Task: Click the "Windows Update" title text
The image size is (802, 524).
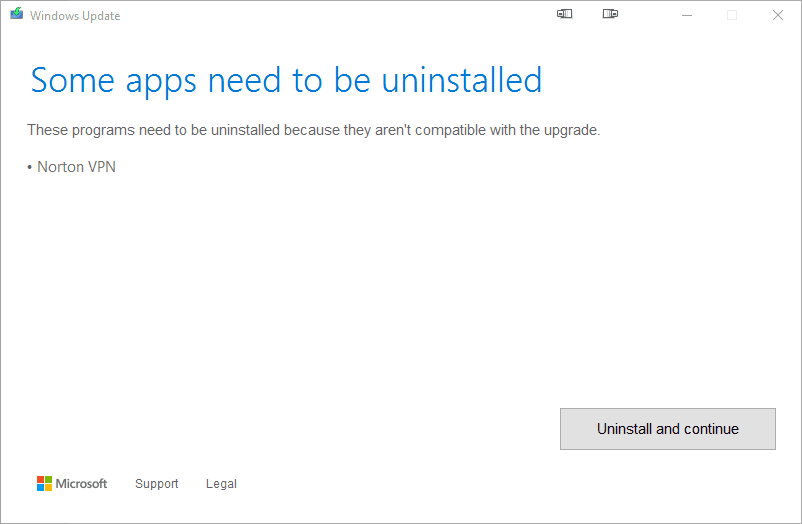Action: [x=75, y=16]
